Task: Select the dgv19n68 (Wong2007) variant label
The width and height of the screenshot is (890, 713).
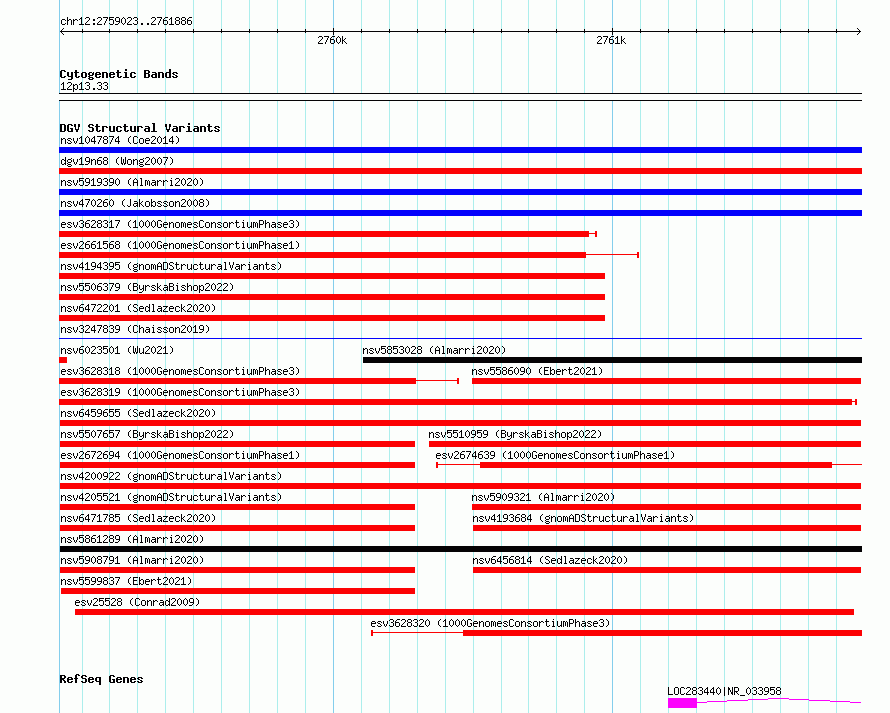Action: tap(117, 161)
